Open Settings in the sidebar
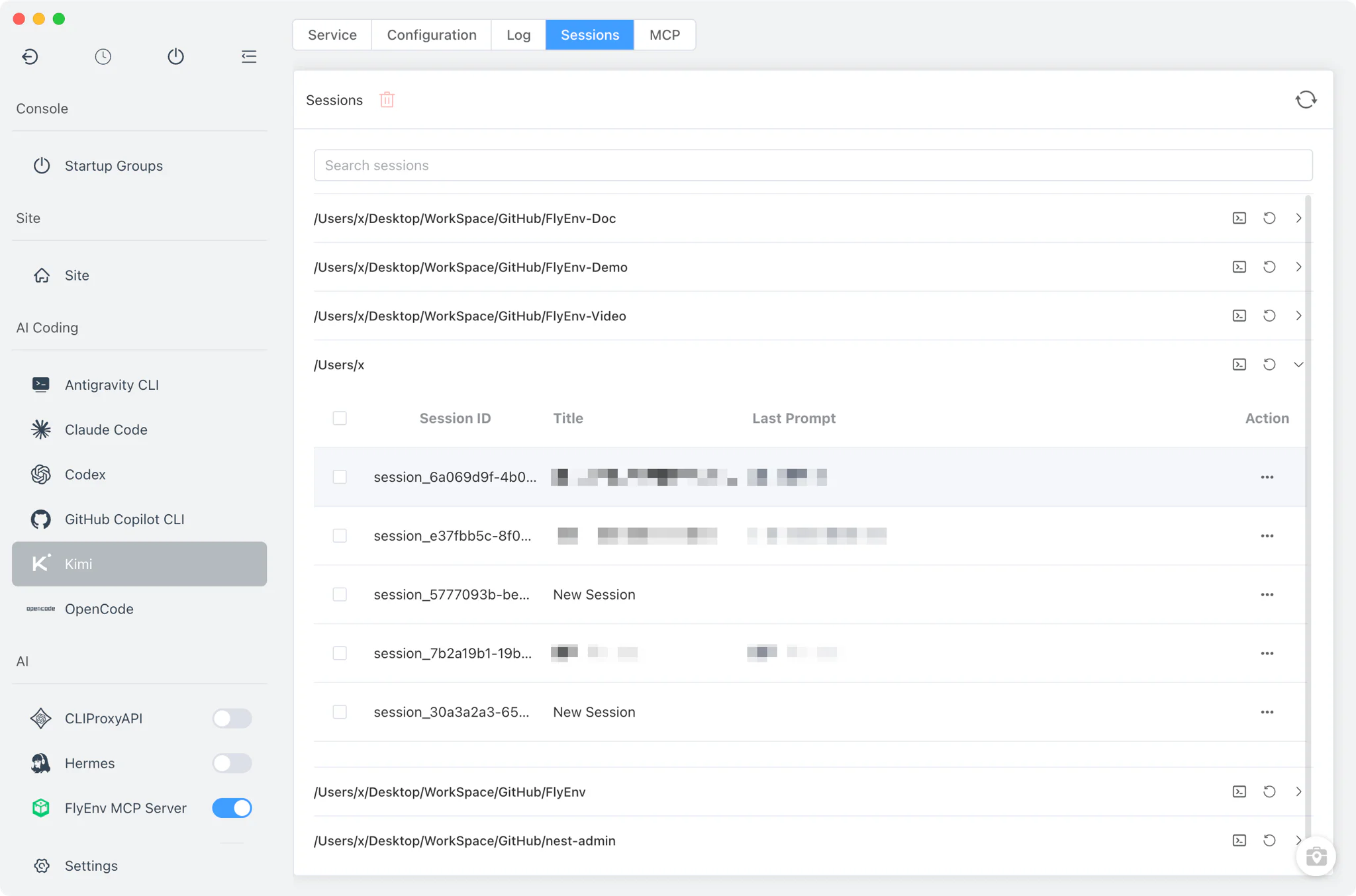The width and height of the screenshot is (1356, 896). (x=139, y=866)
